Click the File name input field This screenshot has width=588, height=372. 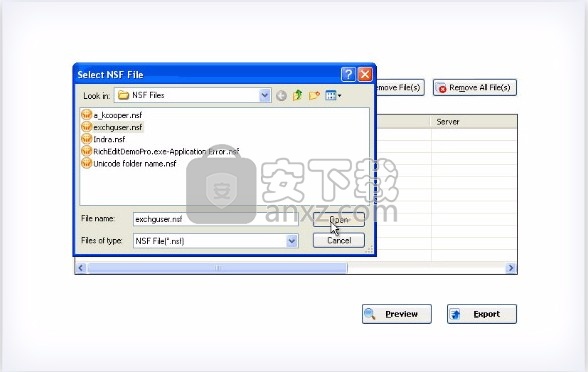(216, 219)
